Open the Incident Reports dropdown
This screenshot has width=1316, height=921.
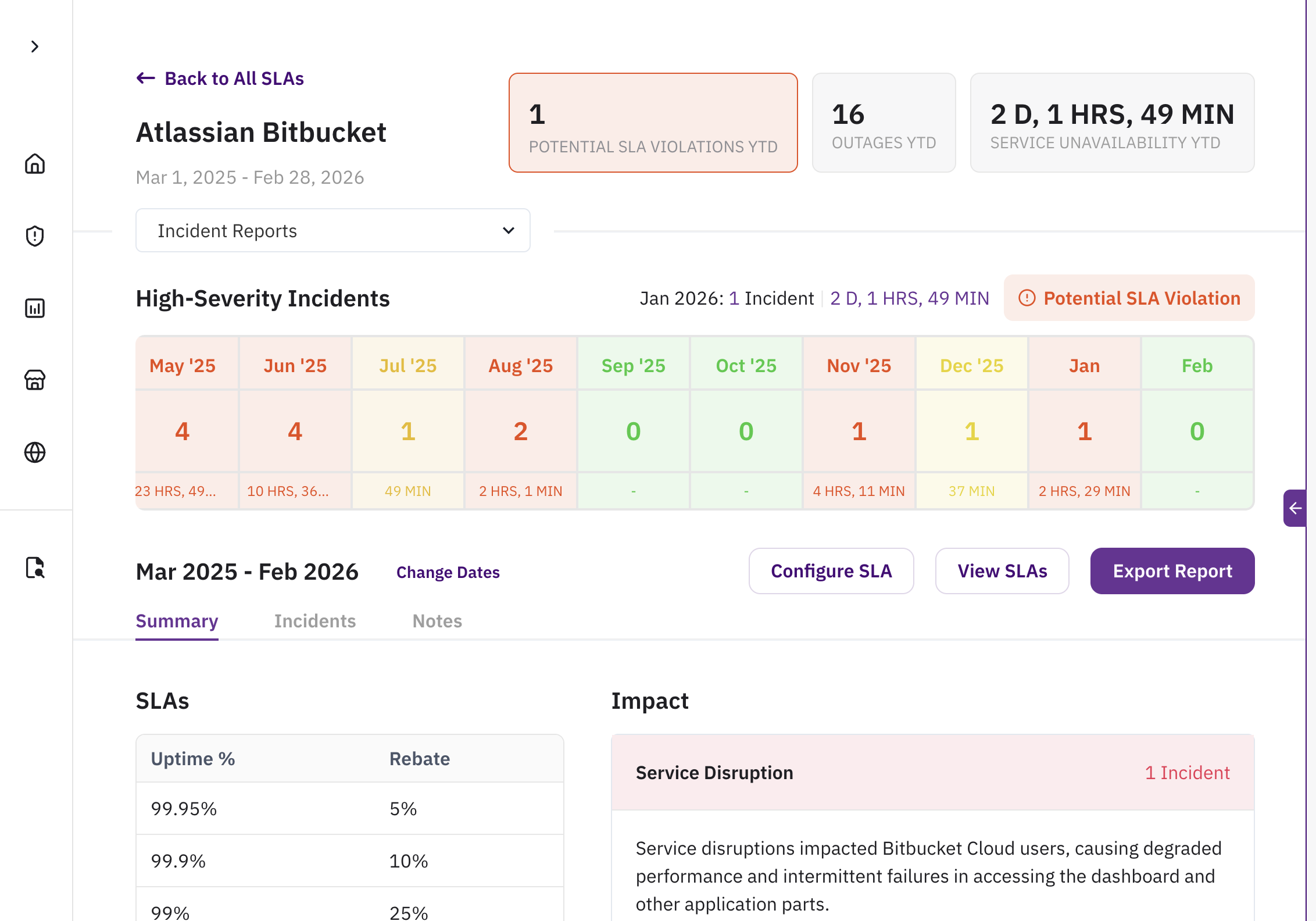[332, 231]
